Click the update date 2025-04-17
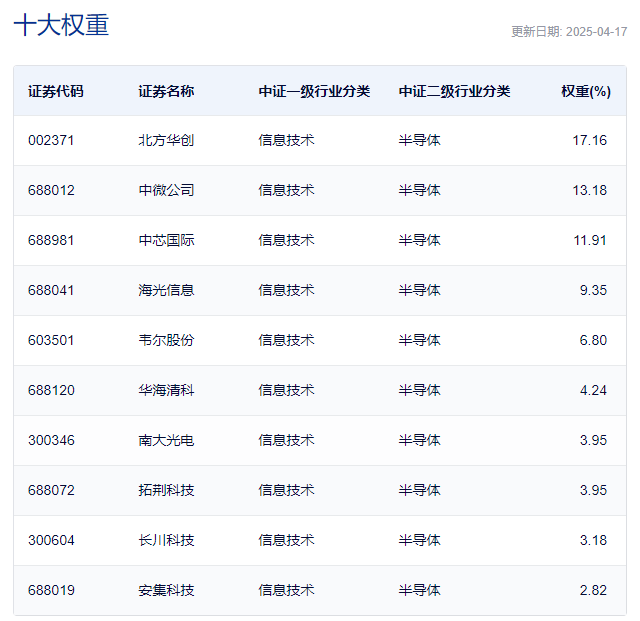The height and width of the screenshot is (621, 640). coord(597,32)
